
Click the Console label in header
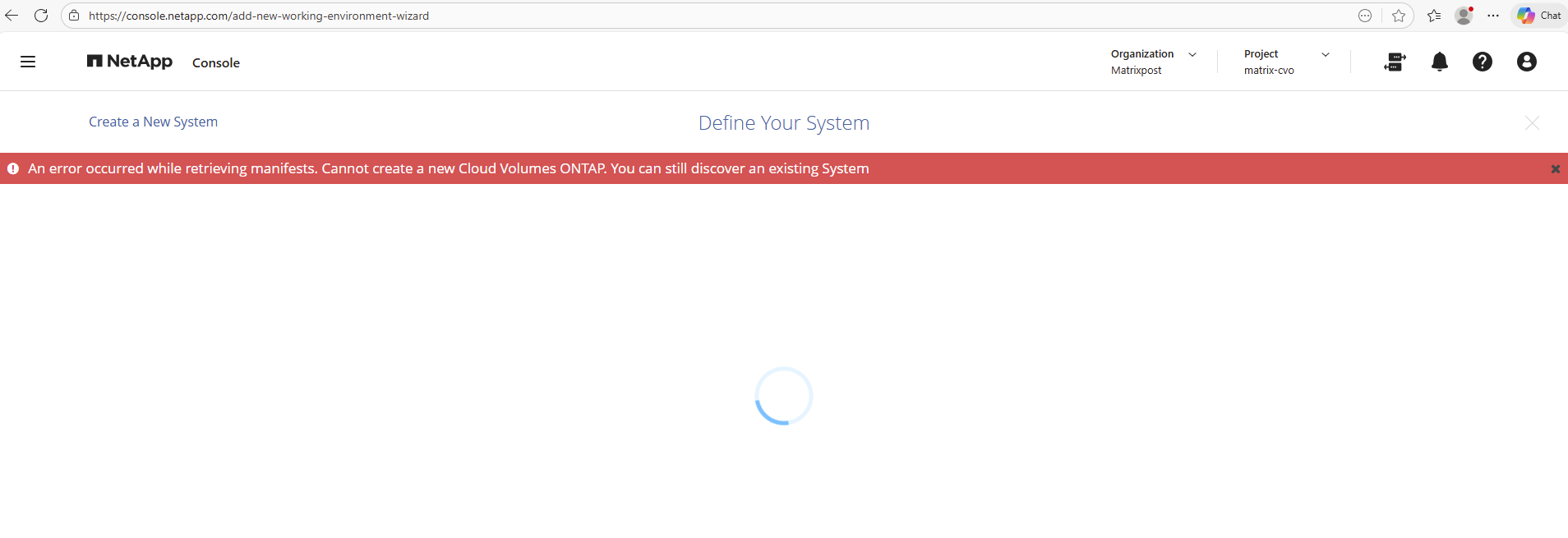click(x=216, y=62)
